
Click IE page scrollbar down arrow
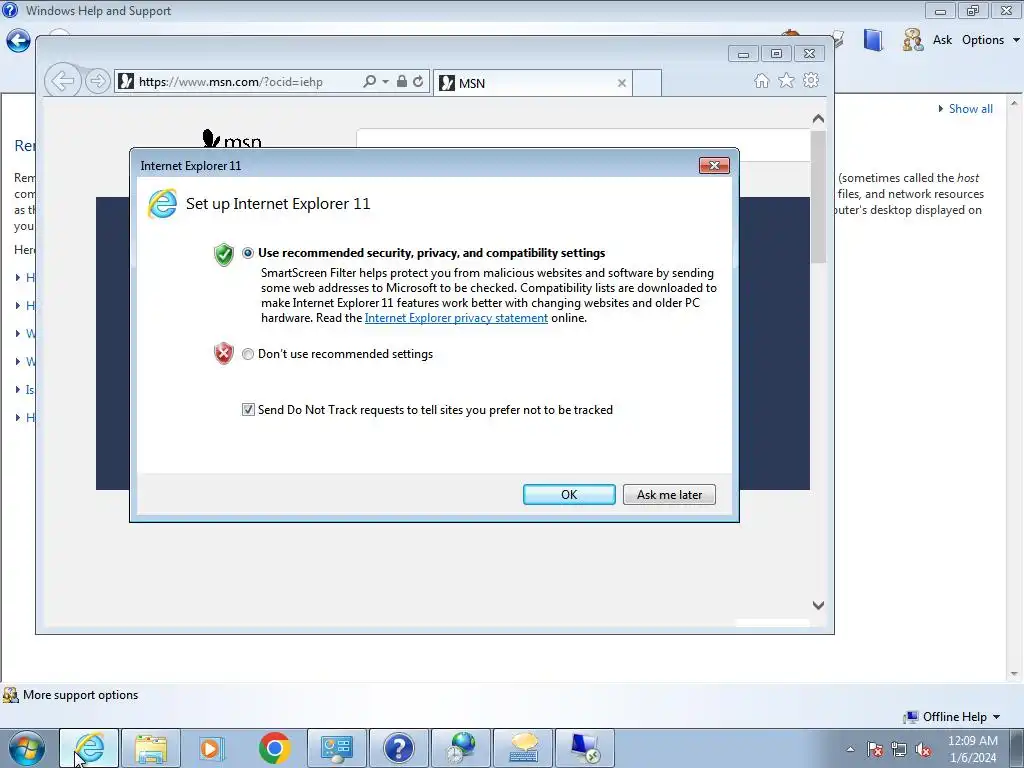(818, 605)
